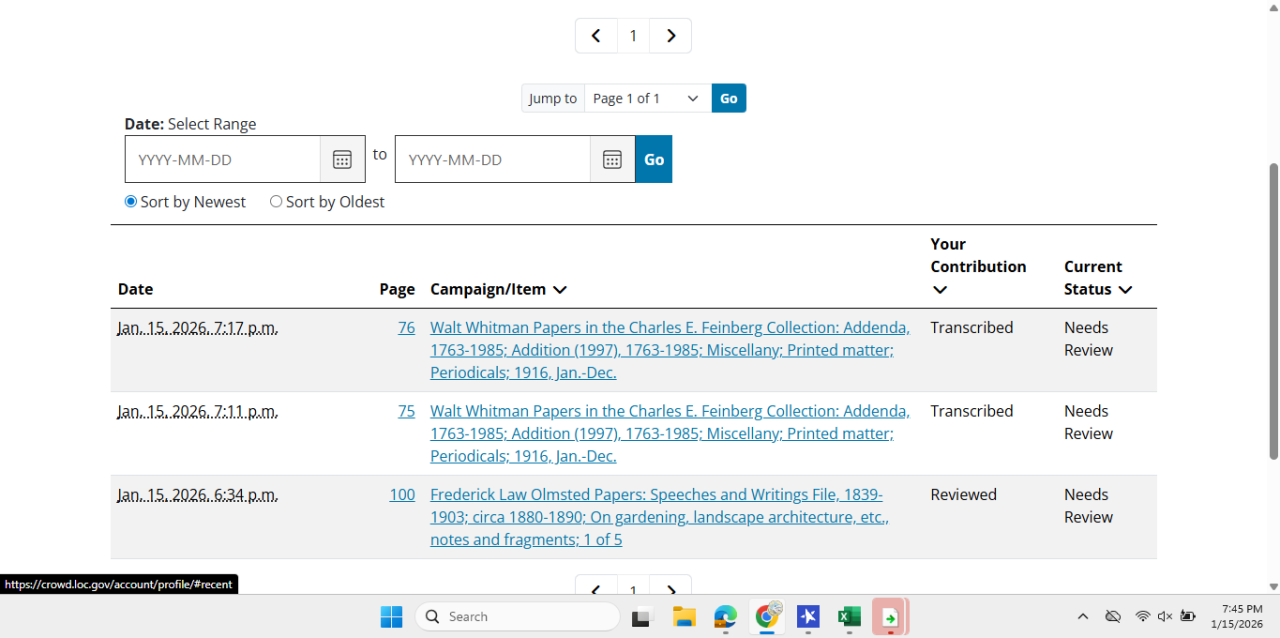Open Walt Whitman Papers link for 7:17 p.m. row
Viewport: 1280px width, 638px height.
pos(670,350)
